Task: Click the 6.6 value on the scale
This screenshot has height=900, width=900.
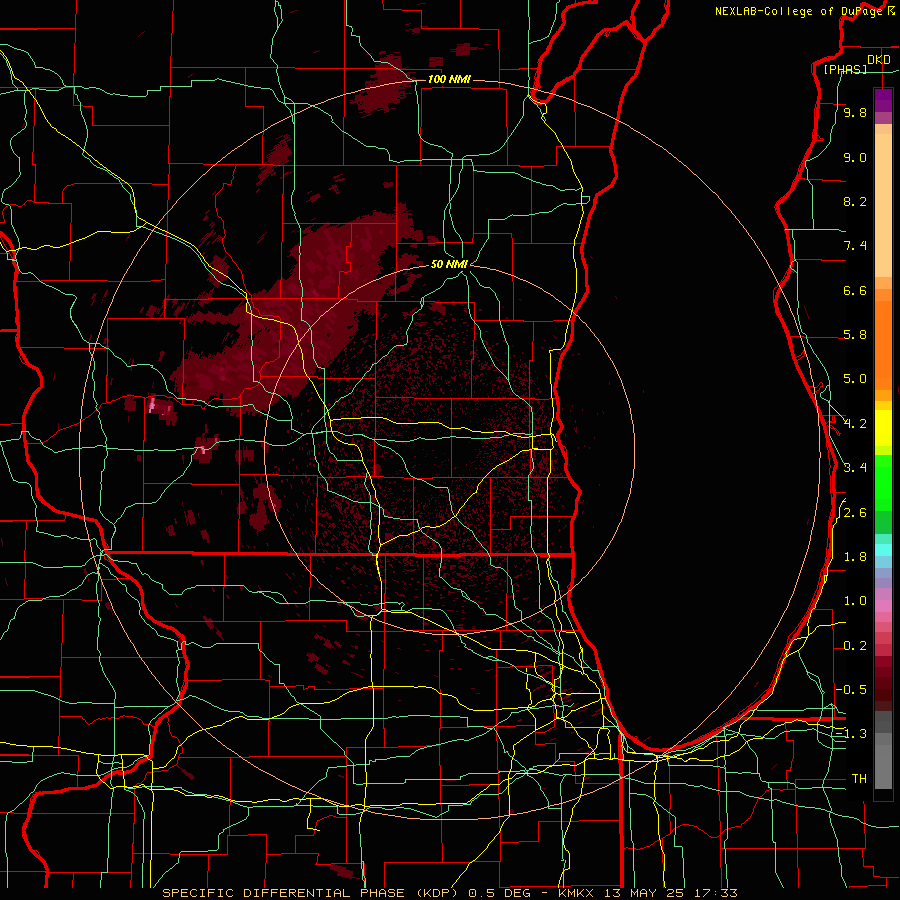Action: 855,291
